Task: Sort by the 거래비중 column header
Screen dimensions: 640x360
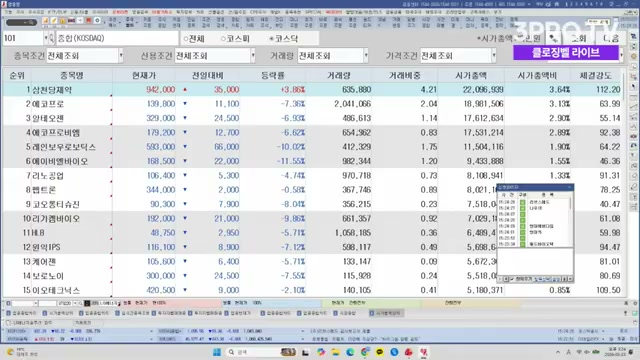Action: (404, 76)
